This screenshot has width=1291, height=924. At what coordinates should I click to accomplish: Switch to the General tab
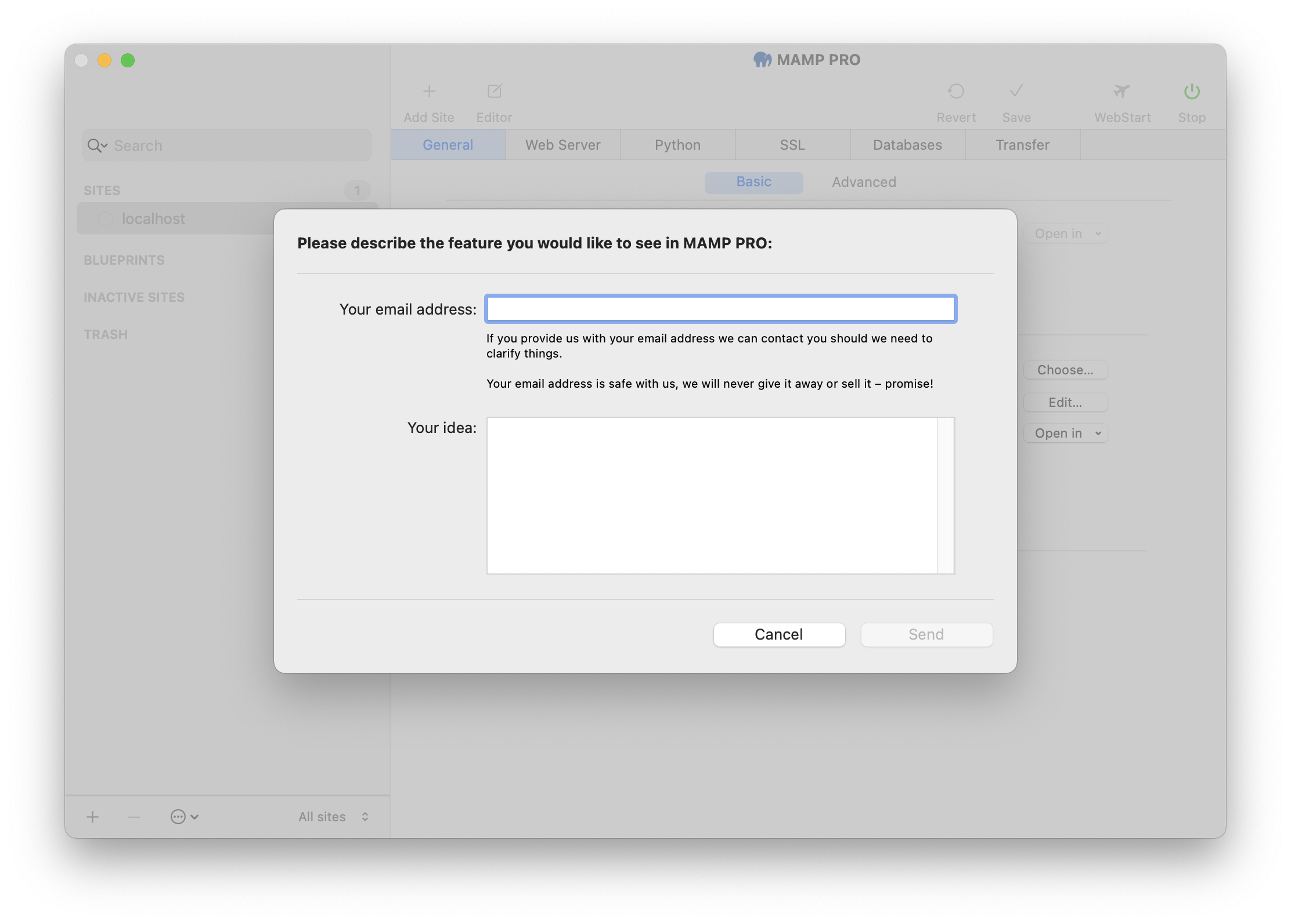448,145
